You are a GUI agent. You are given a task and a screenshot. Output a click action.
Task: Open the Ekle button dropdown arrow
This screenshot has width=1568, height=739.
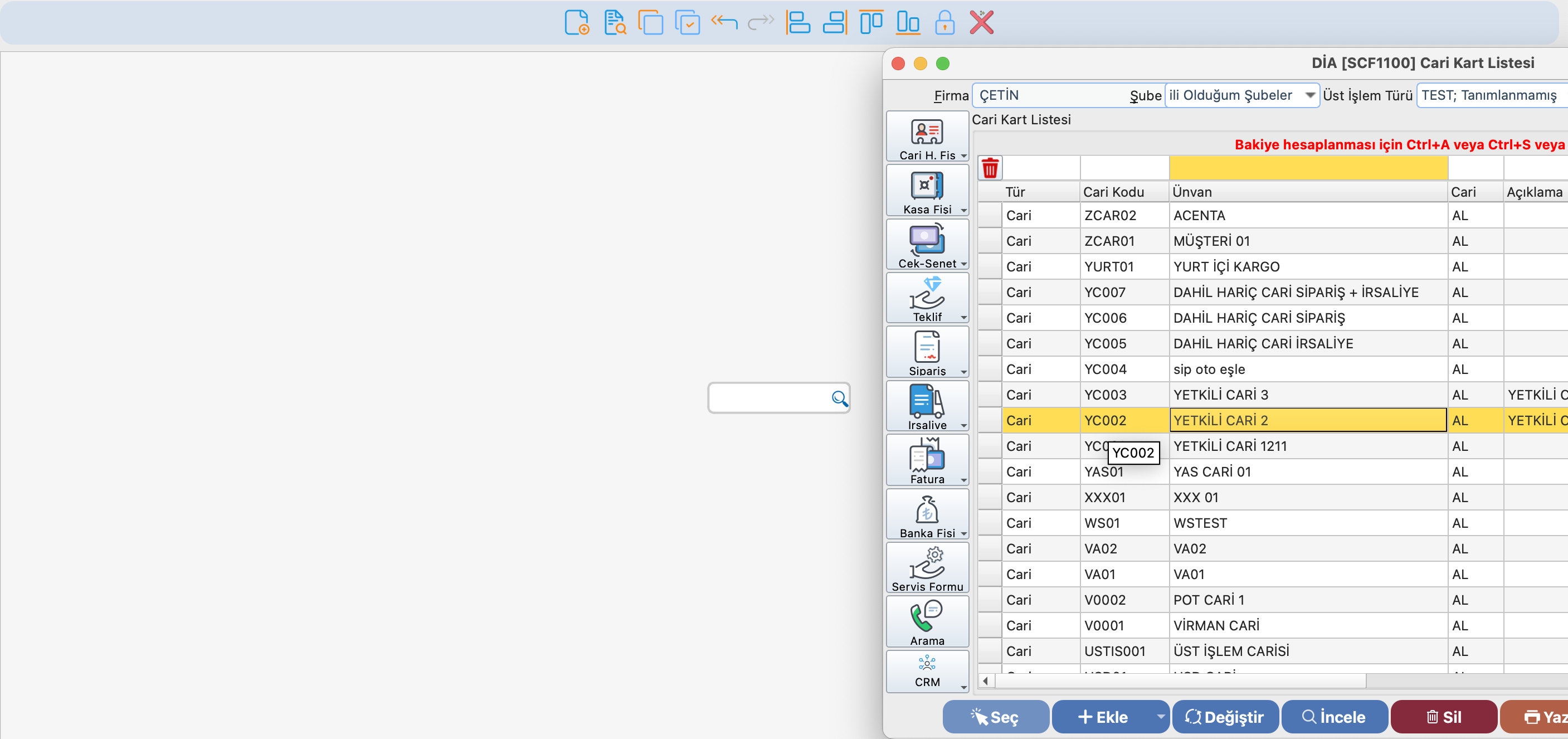tap(1160, 717)
